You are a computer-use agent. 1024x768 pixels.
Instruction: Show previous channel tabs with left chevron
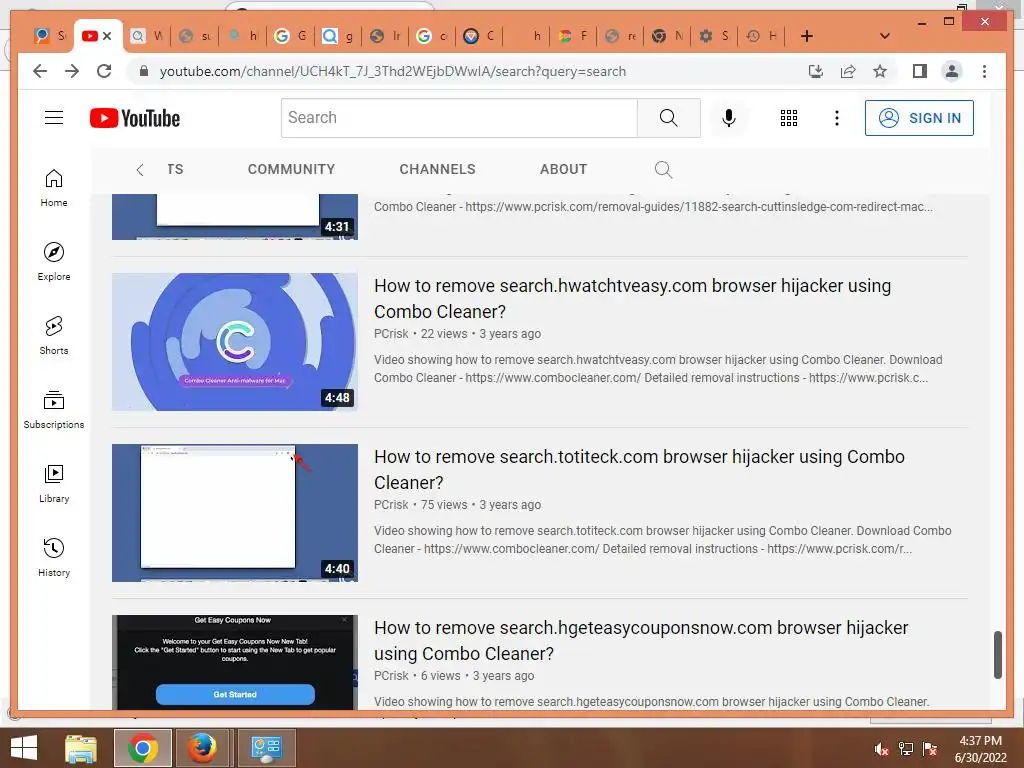click(x=140, y=170)
